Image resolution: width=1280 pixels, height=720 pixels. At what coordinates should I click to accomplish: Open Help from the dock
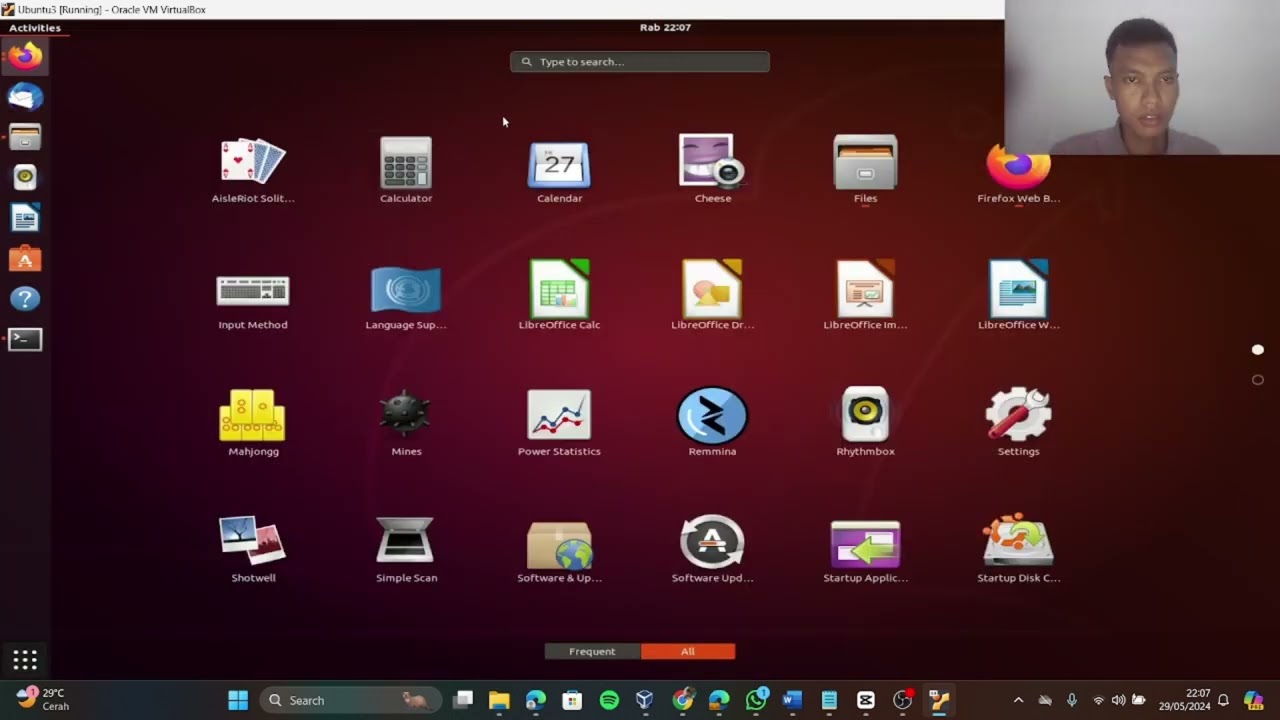click(x=25, y=298)
